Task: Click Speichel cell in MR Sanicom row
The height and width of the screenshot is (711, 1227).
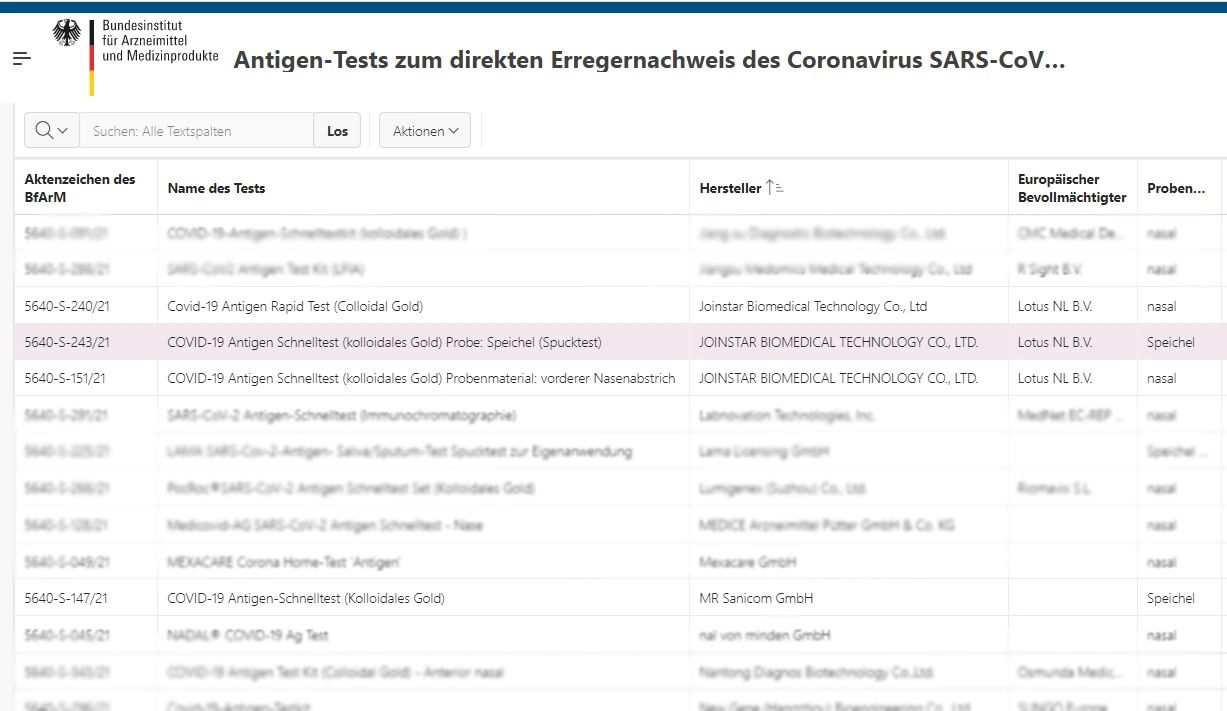Action: (1170, 598)
